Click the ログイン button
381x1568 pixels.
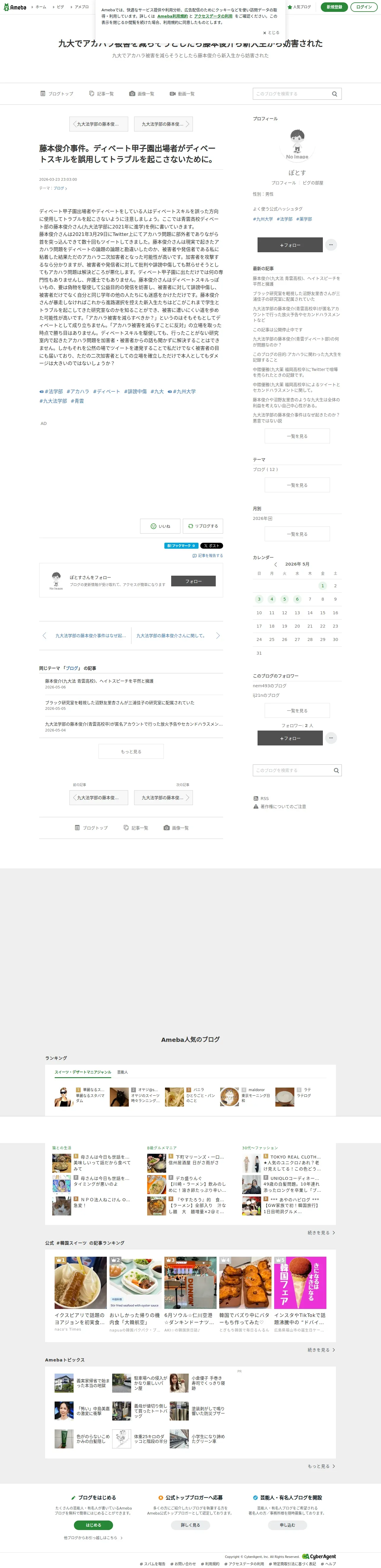click(364, 7)
